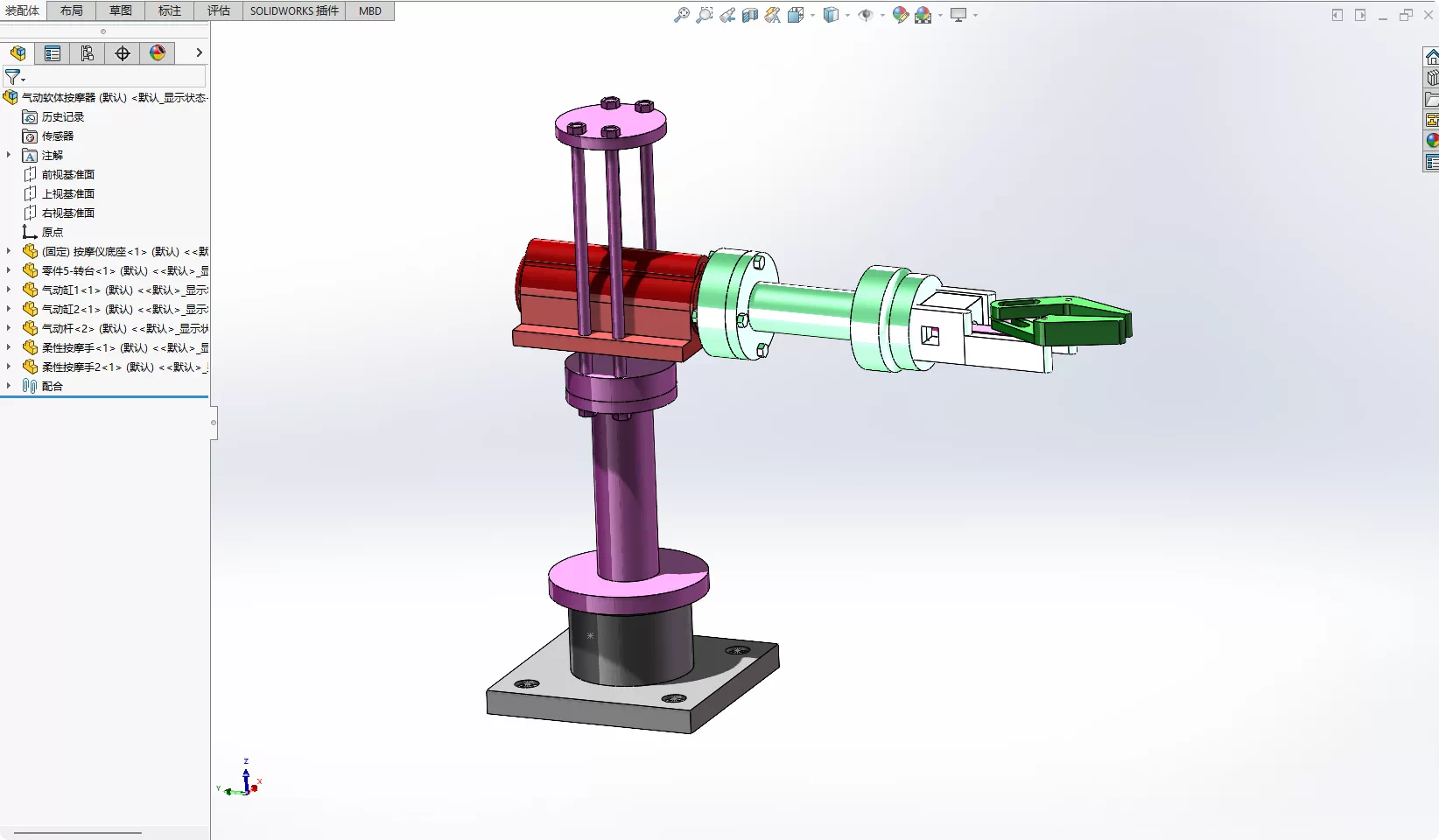This screenshot has height=840, width=1439.
Task: Click the view triad orientation axes
Action: pyautogui.click(x=242, y=779)
